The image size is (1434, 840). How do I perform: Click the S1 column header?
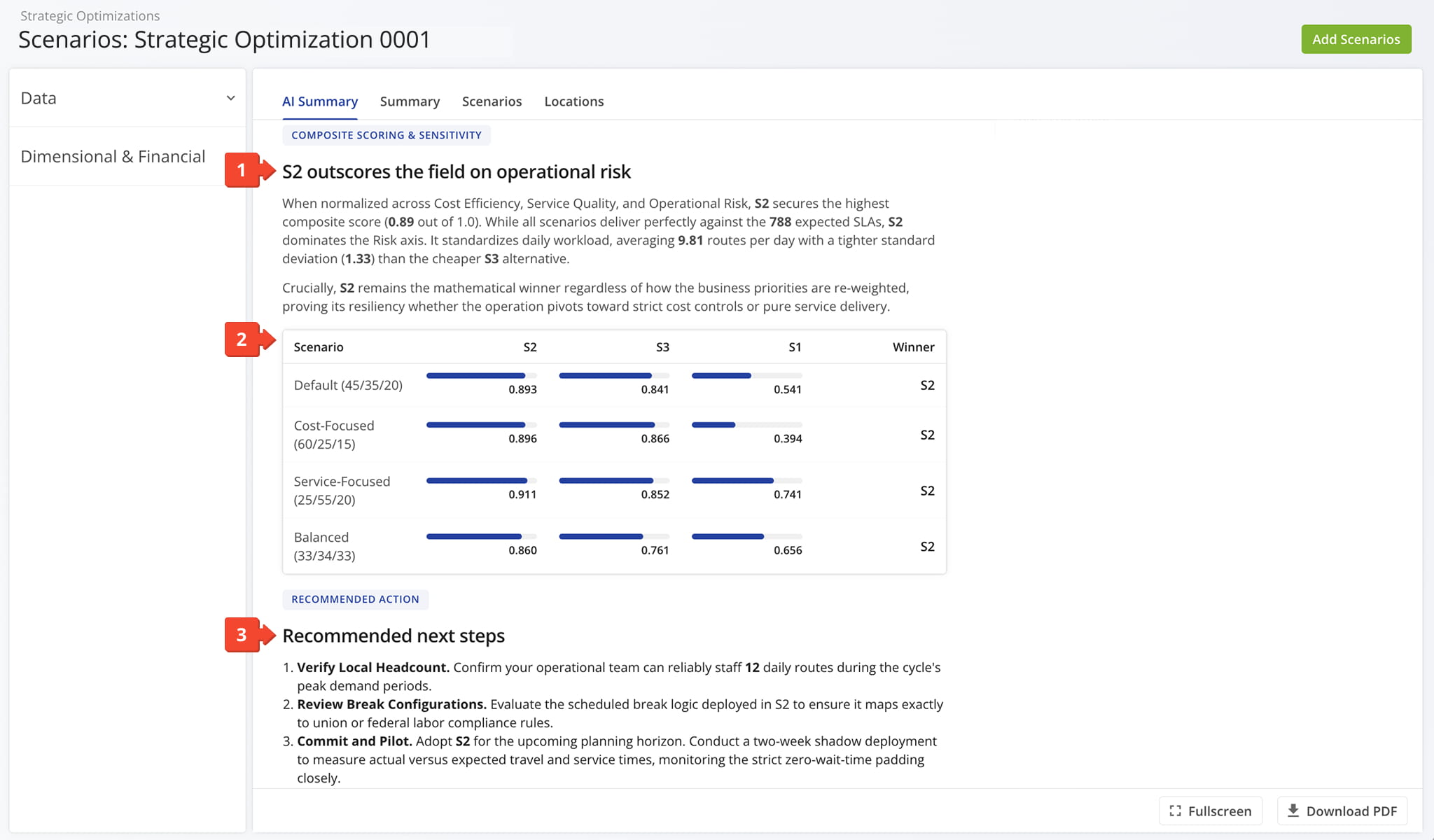pos(795,347)
